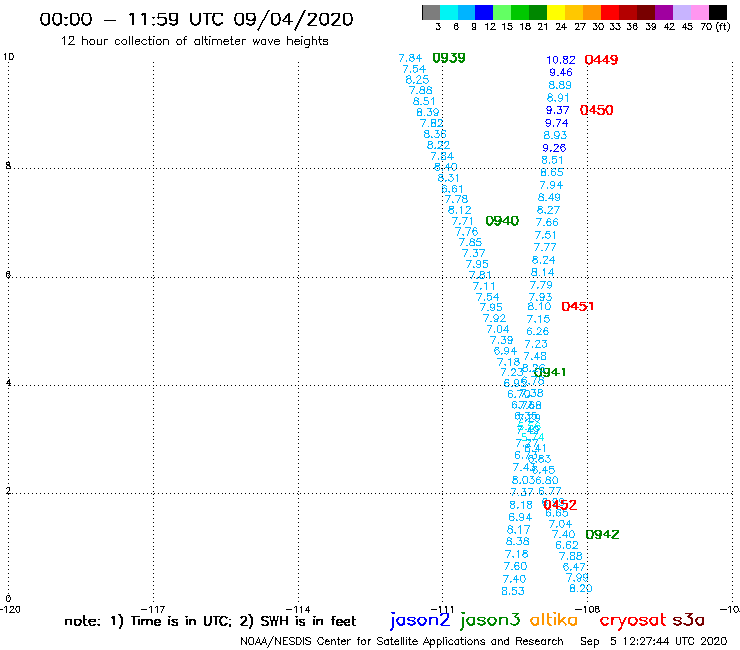
Task: Click the 12 hour collection subtitle
Action: pos(194,41)
